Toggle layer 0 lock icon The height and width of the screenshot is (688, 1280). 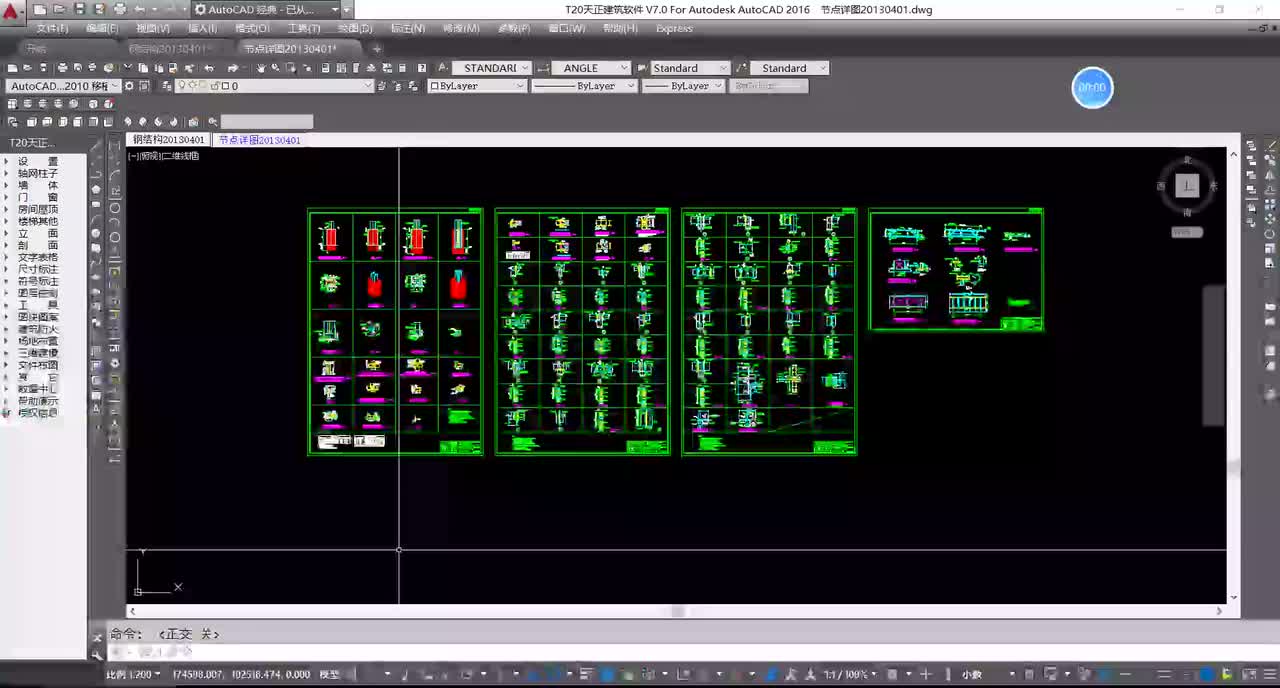click(x=214, y=86)
